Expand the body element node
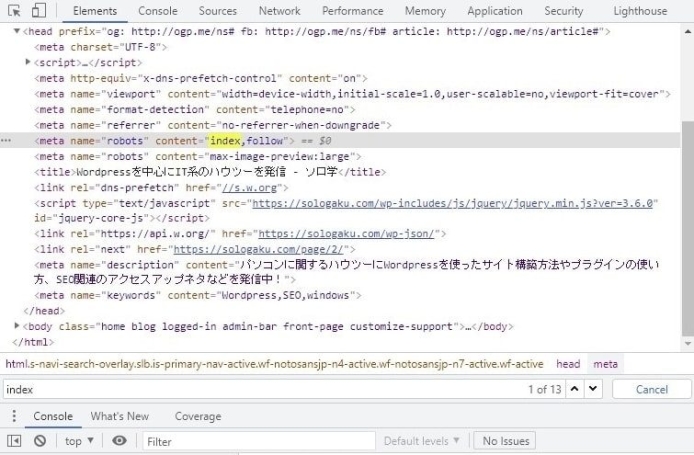Image resolution: width=694 pixels, height=455 pixels. coord(17,326)
